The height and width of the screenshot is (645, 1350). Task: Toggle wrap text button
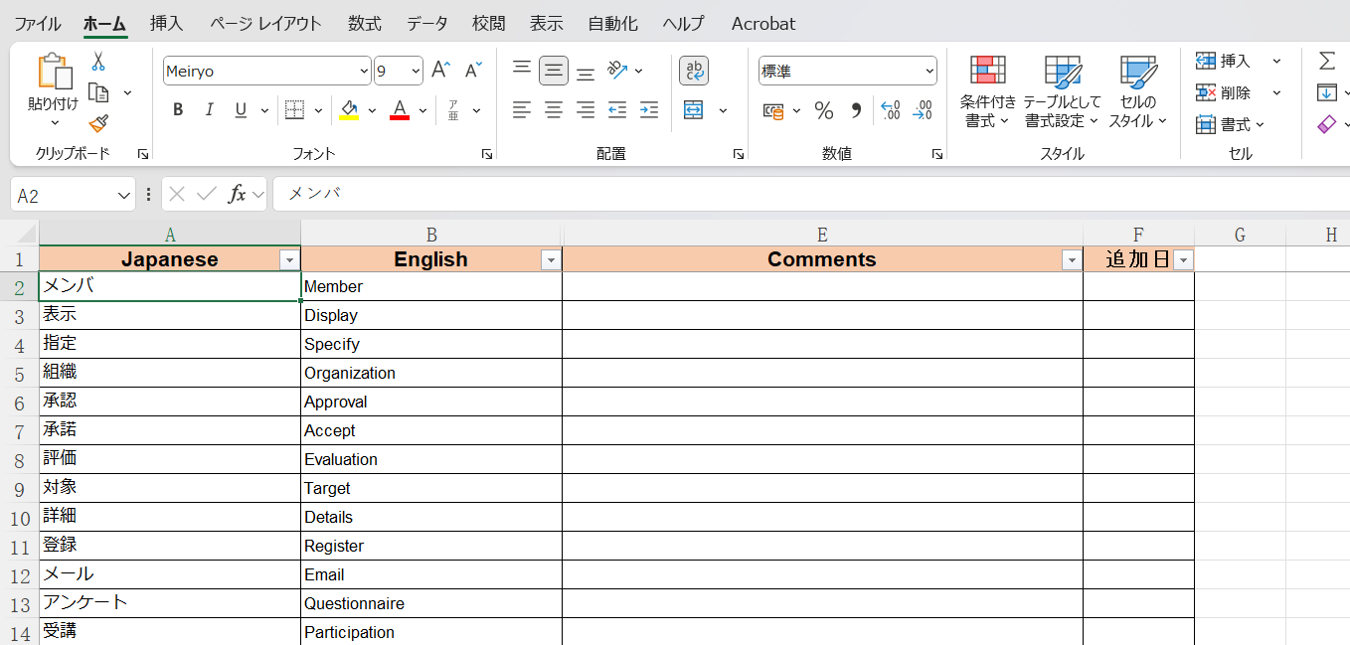click(694, 70)
